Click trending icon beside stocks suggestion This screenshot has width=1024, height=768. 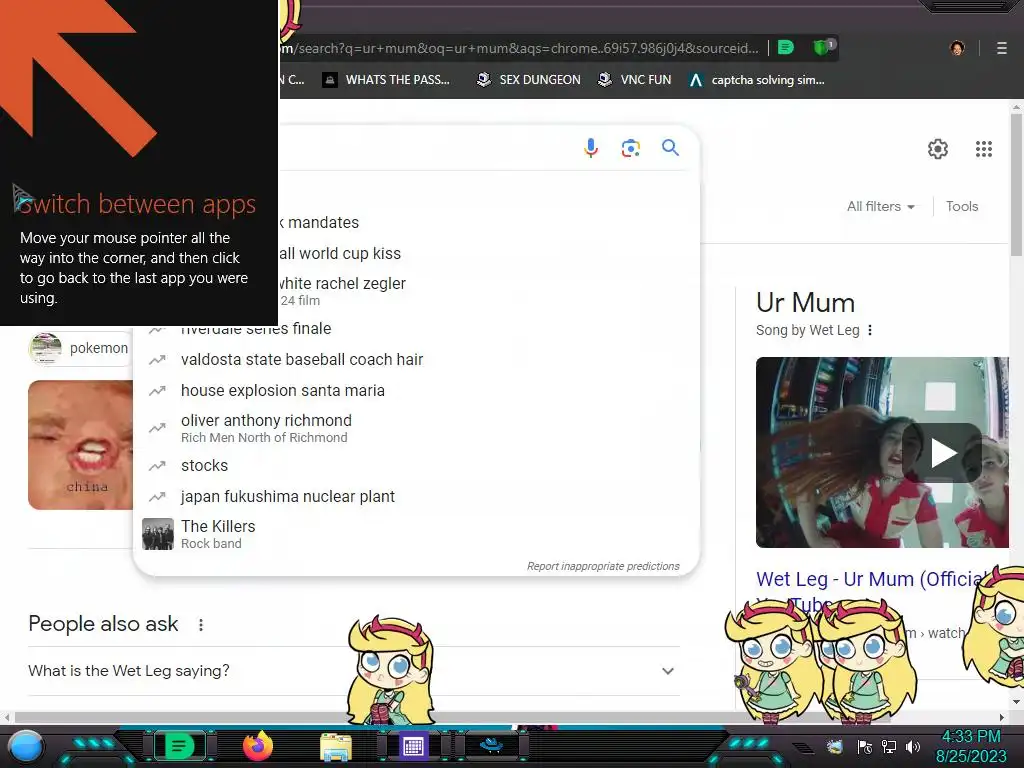[157, 466]
